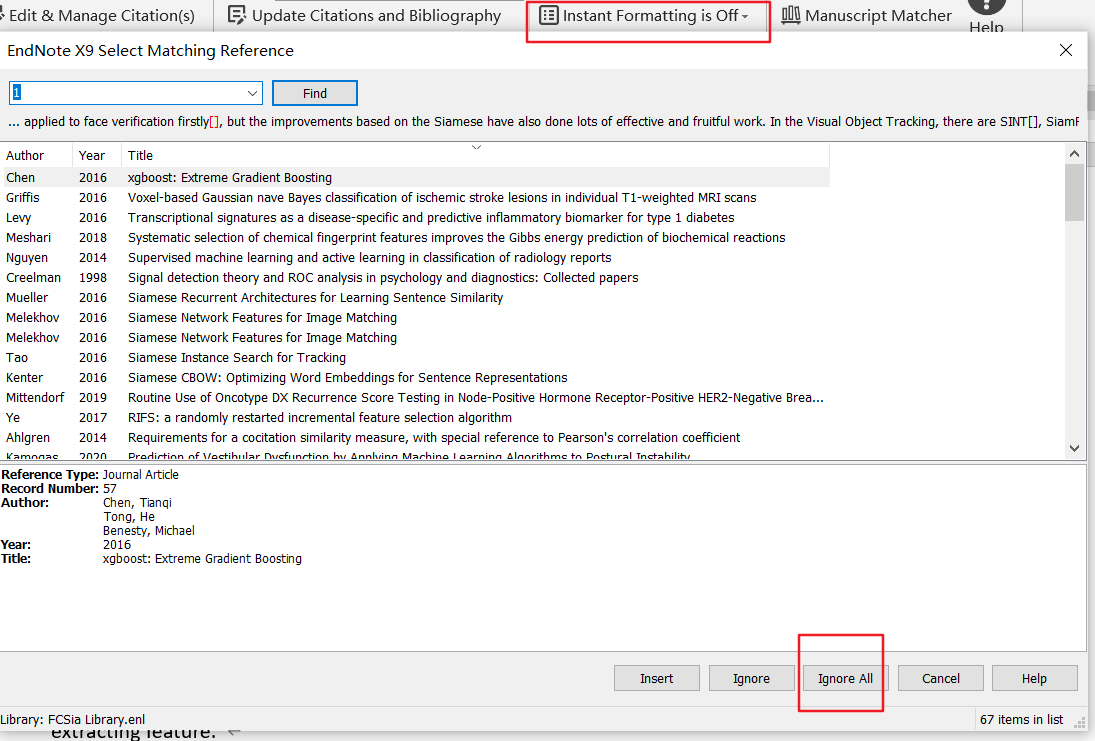Click the Ignore button
This screenshot has width=1095, height=741.
tap(751, 678)
